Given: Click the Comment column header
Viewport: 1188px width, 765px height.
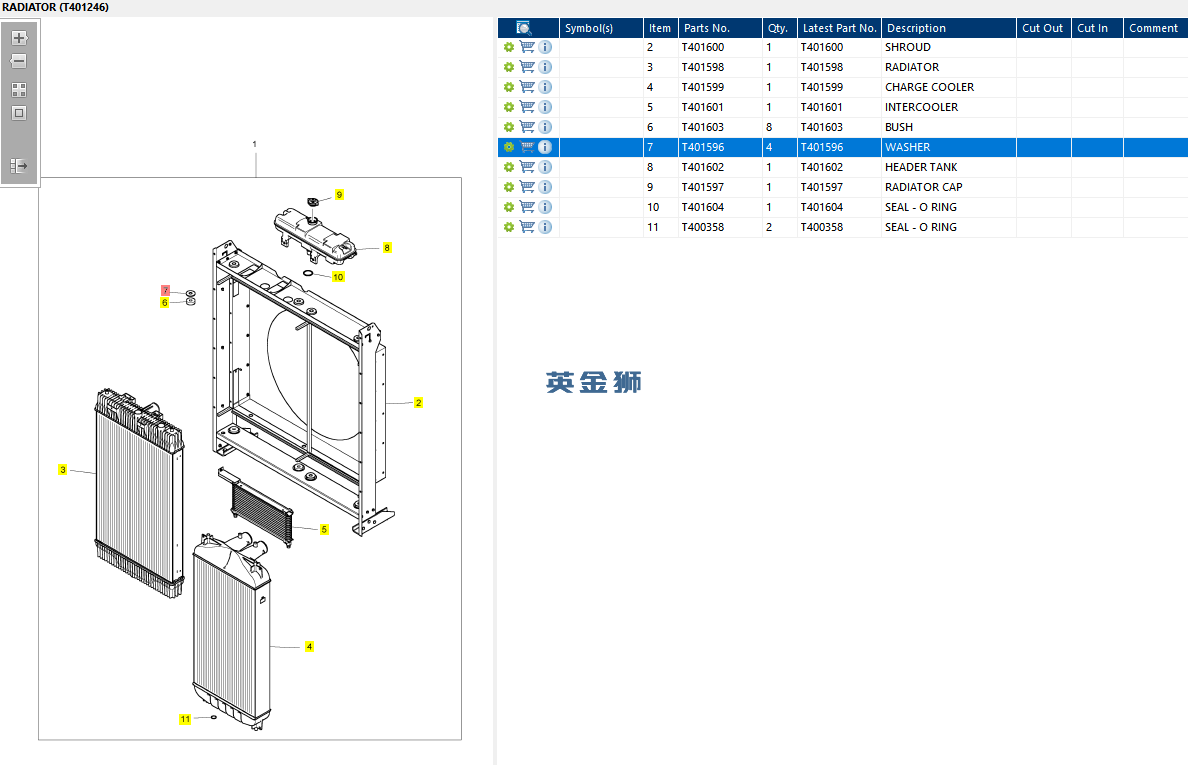Looking at the screenshot, I should pos(1155,28).
